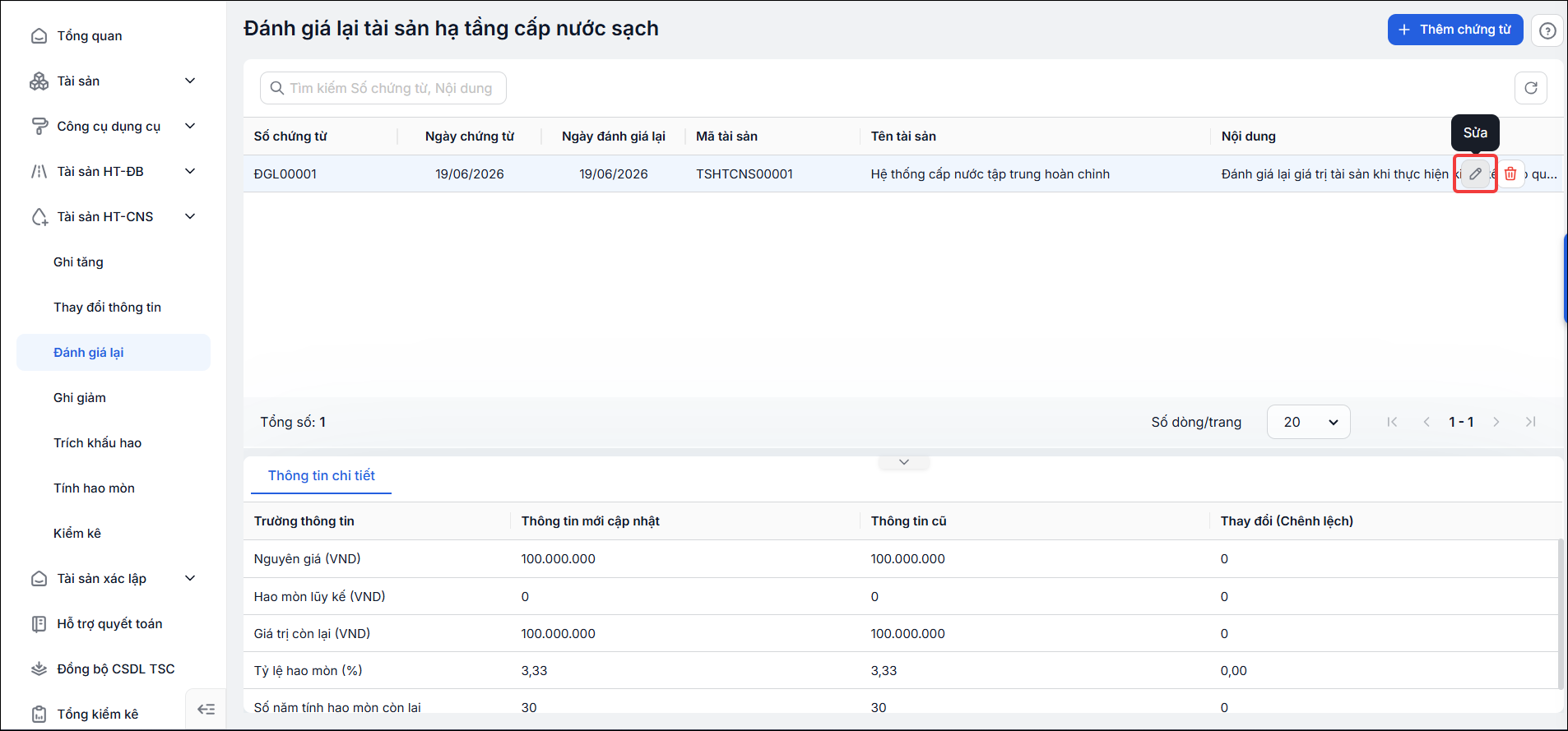1568x731 pixels.
Task: Click the Nguyên giá (VND) row label
Action: click(308, 559)
